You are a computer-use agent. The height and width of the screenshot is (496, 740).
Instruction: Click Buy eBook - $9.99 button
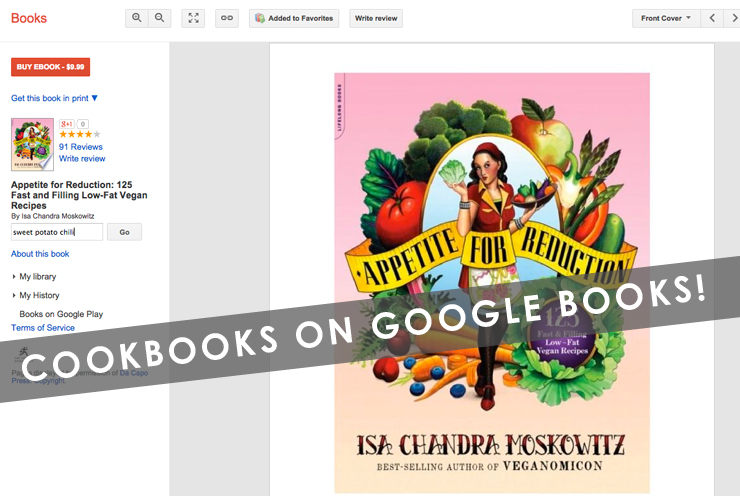click(x=50, y=67)
